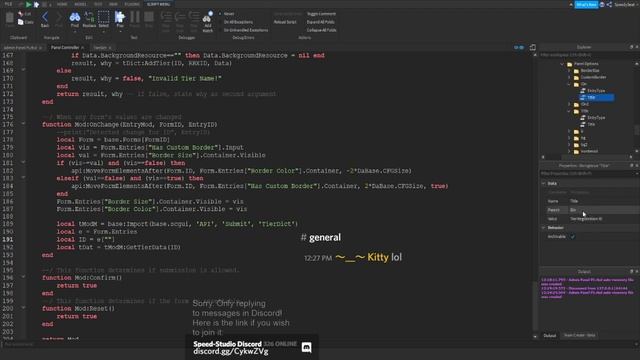Click the Step Over debugger icon
The height and width of the screenshot is (360, 640).
pos(180,17)
